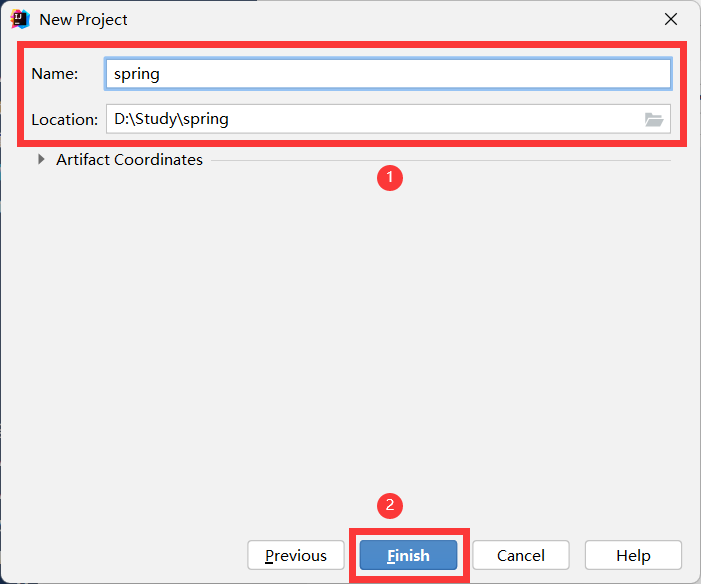Image resolution: width=701 pixels, height=584 pixels.
Task: Click the "Name:" label
Action: point(55,74)
